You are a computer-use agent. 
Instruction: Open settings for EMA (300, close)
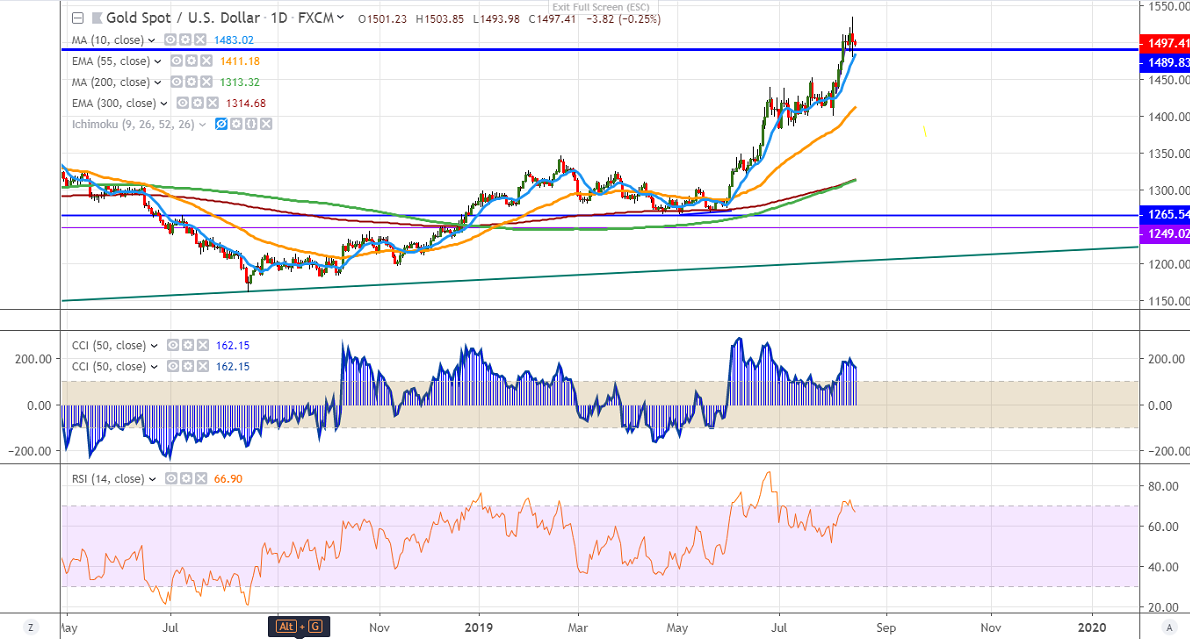pos(197,103)
